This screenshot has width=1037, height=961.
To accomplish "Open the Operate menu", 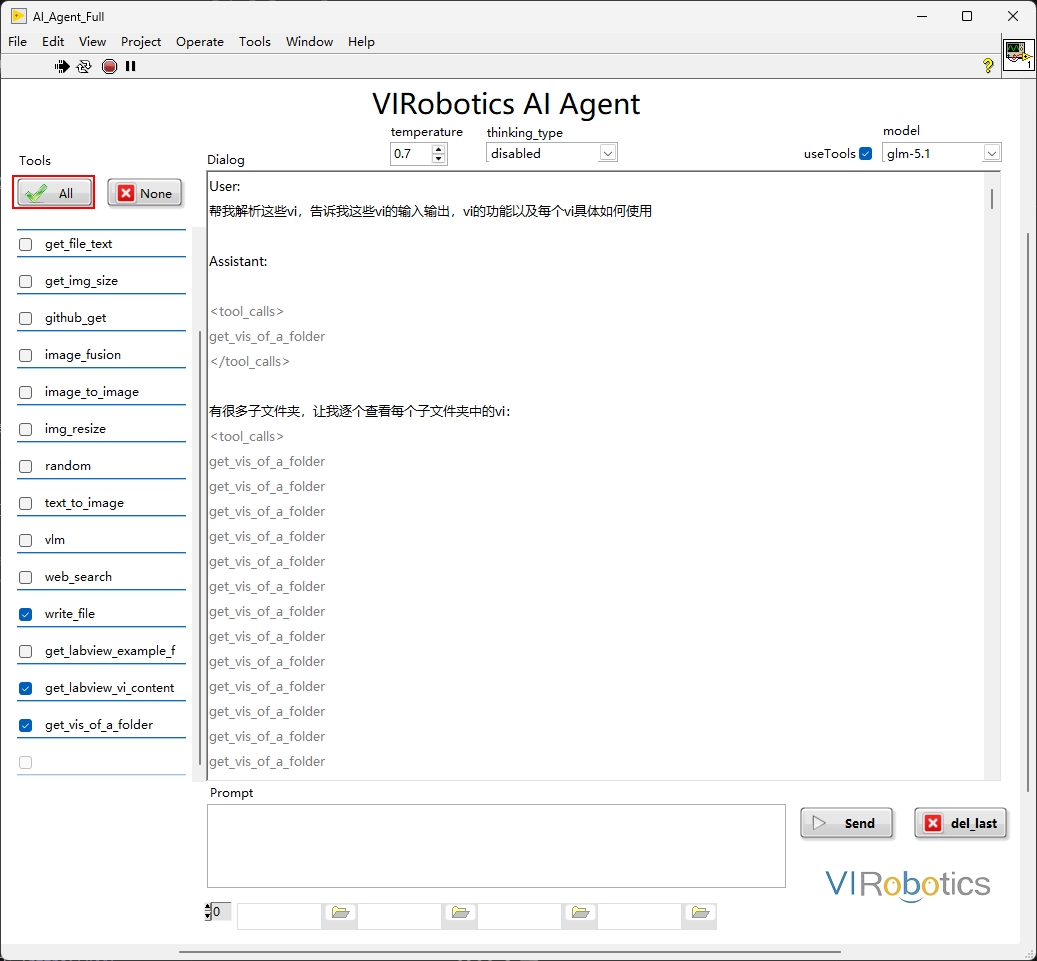I will point(200,42).
